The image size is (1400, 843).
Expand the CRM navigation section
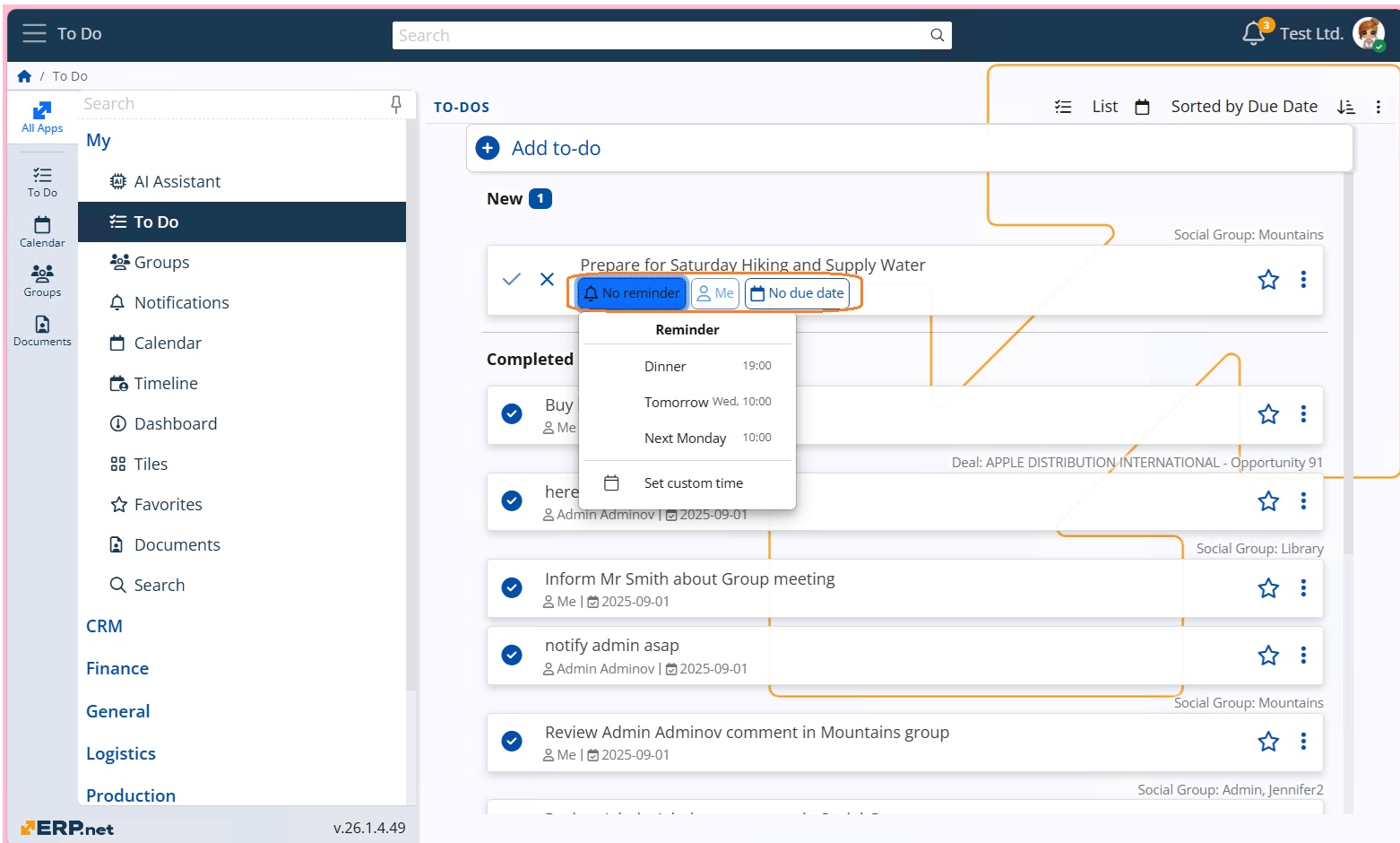[x=104, y=626]
